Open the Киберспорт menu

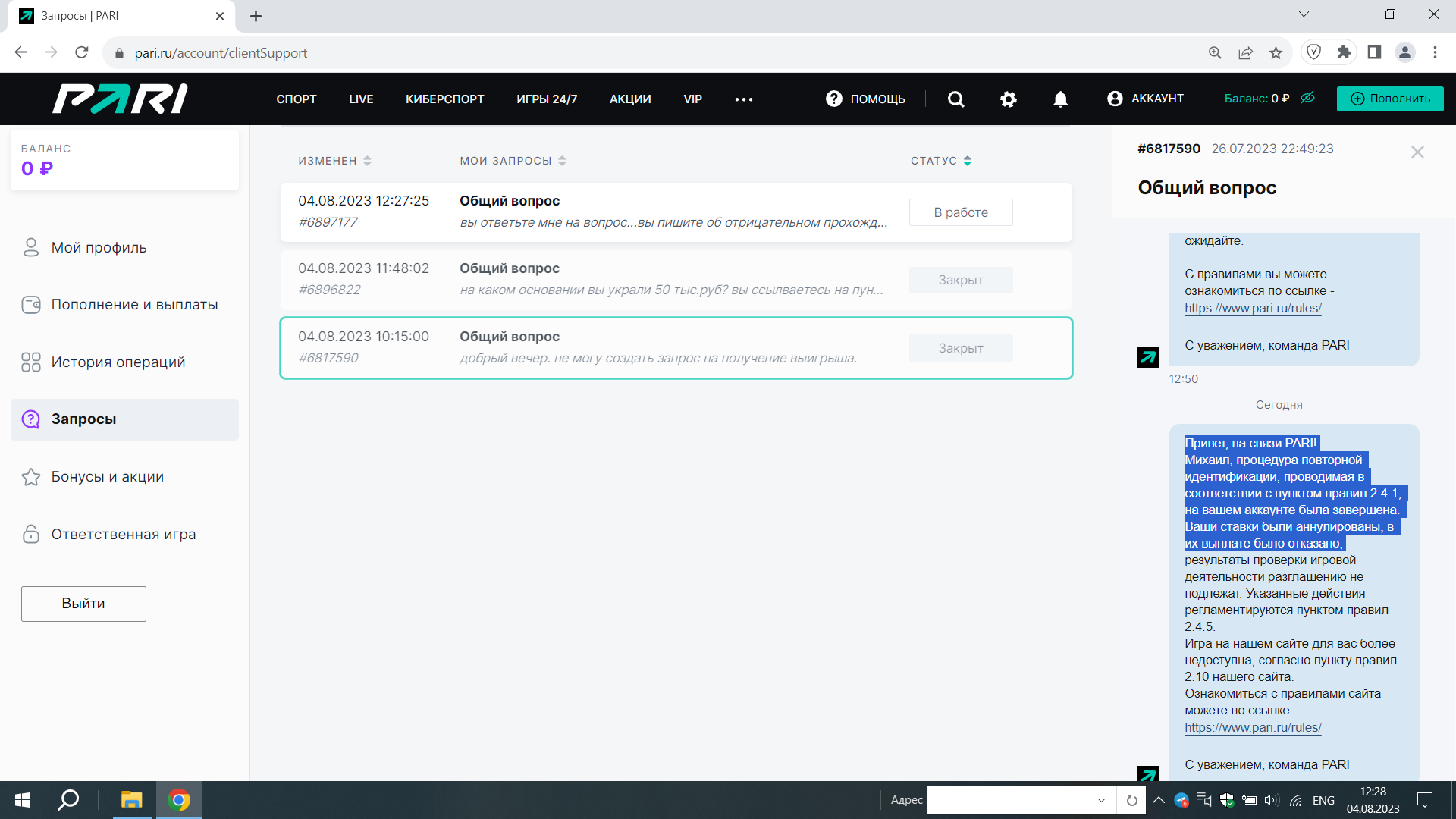click(x=444, y=99)
